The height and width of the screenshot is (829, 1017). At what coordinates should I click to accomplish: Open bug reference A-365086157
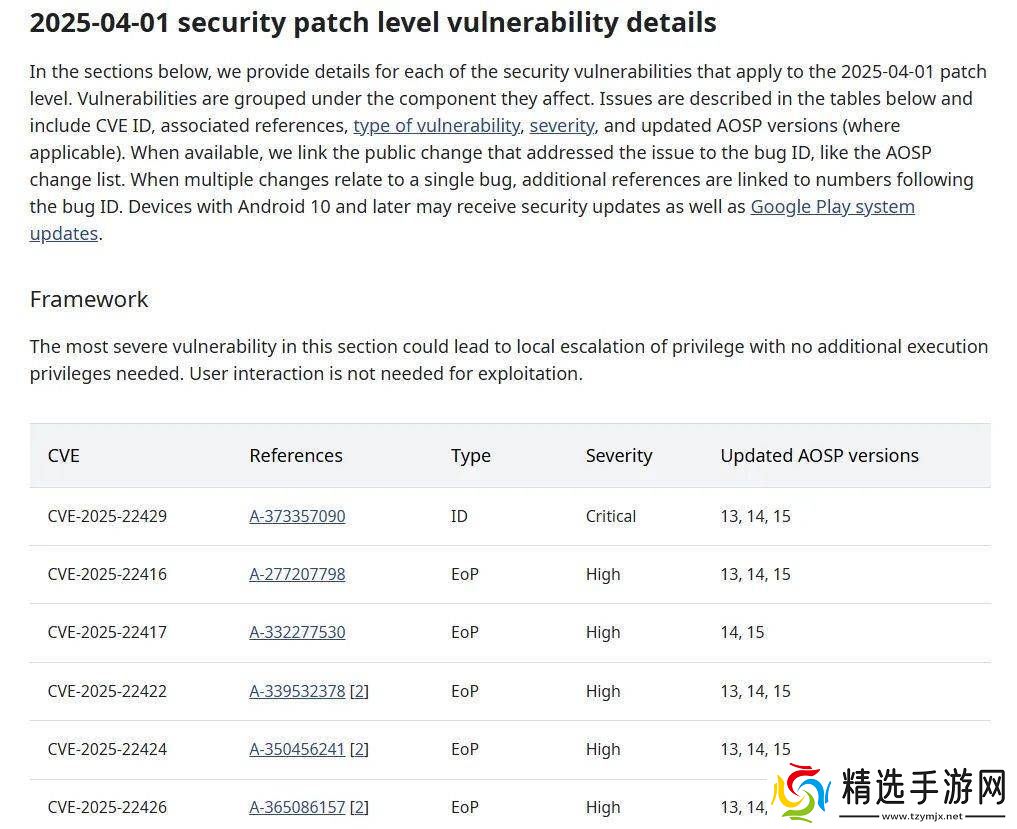click(297, 808)
